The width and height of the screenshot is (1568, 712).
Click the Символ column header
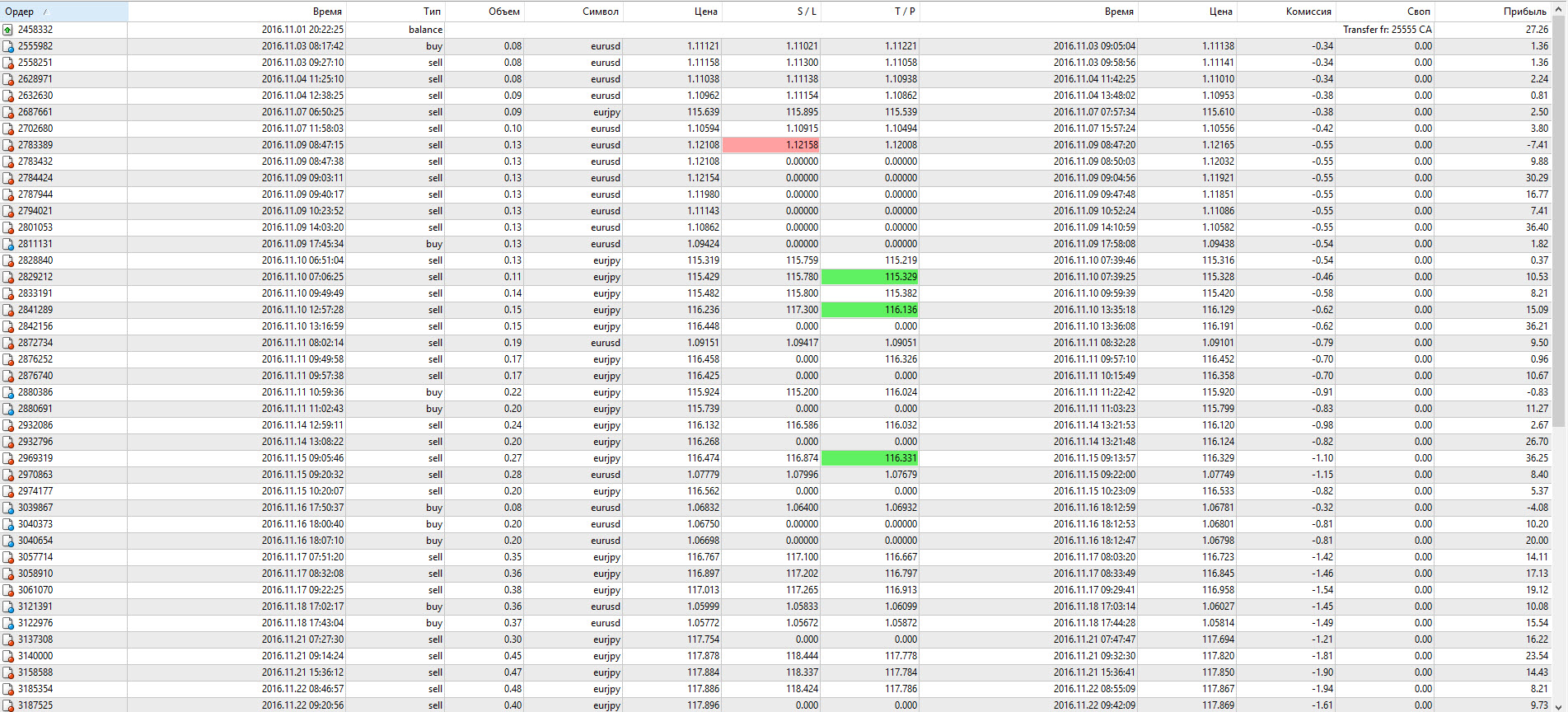573,12
